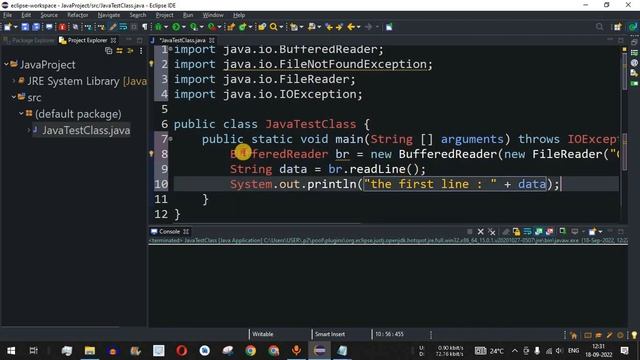Toggle Console Word Wrap icon
The width and height of the screenshot is (640, 360).
527,232
